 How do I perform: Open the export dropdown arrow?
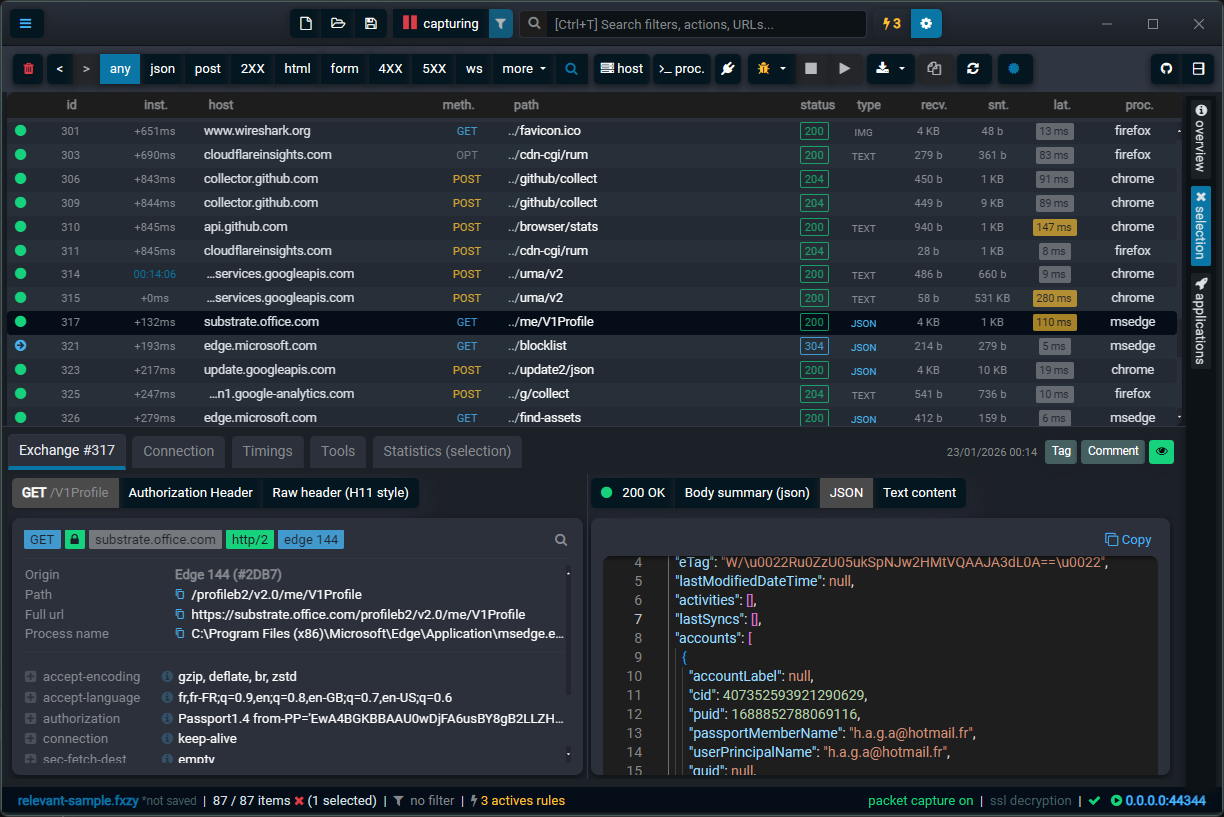point(900,69)
